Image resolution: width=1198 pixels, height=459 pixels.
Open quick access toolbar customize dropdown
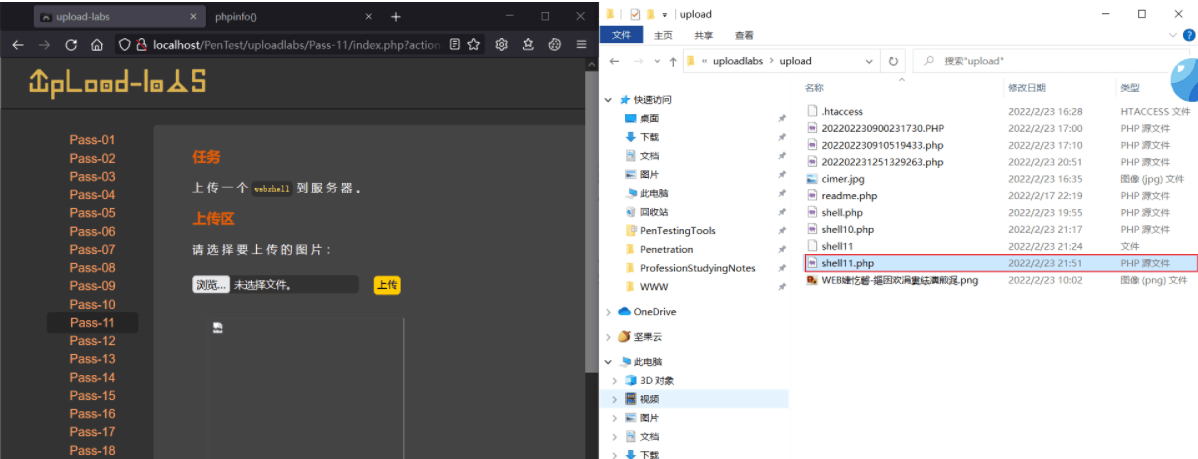(665, 14)
